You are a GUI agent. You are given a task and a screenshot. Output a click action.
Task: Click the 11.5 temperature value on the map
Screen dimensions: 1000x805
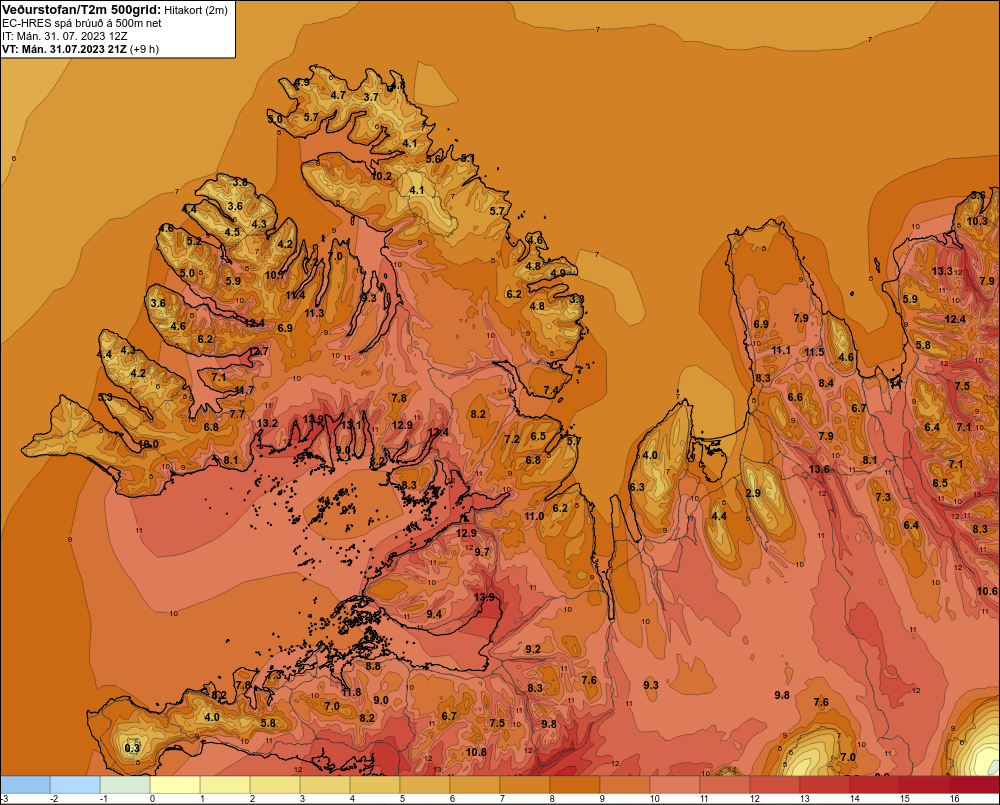coord(814,352)
